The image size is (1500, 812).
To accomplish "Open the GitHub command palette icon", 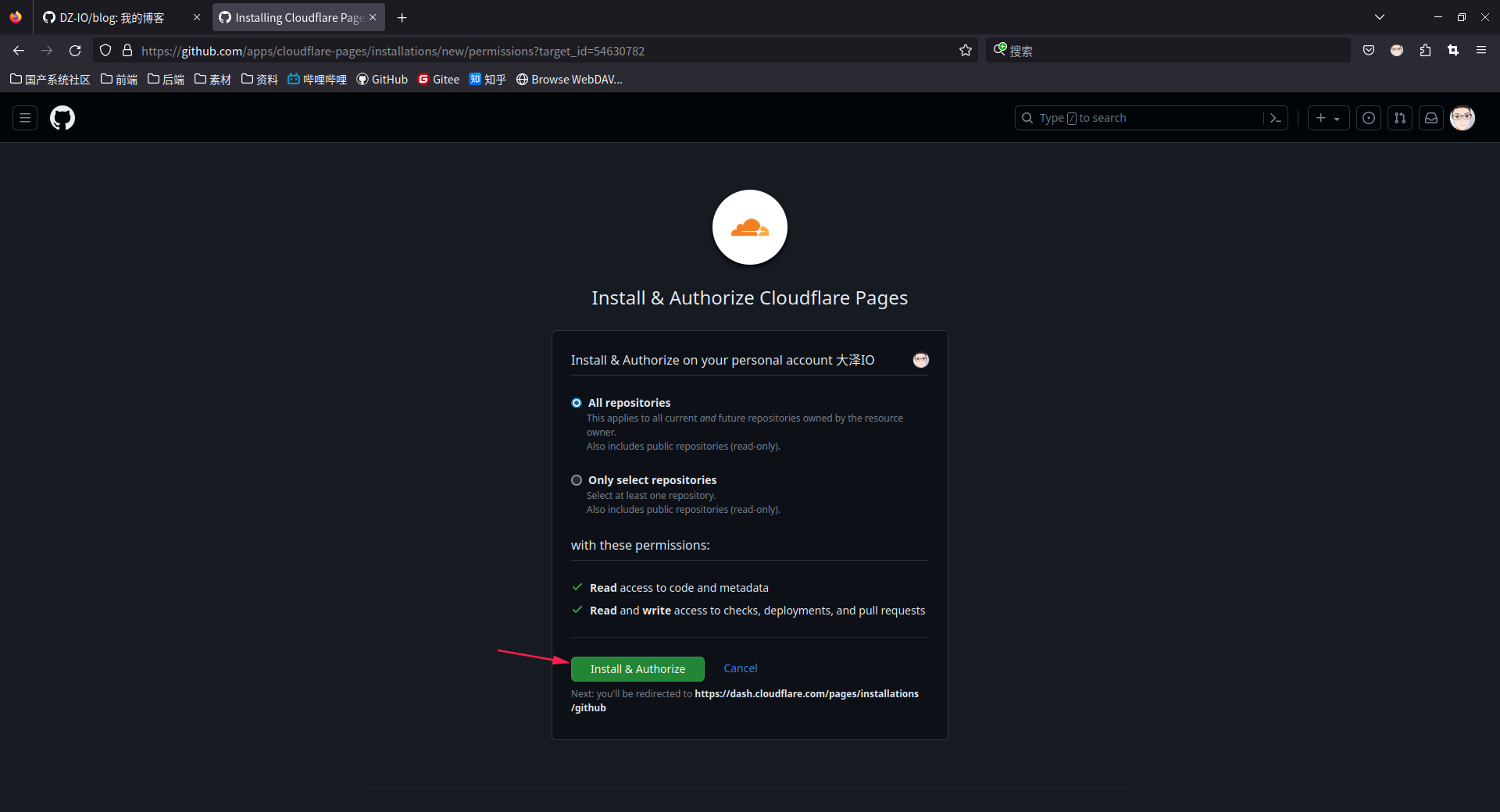I will coord(1275,118).
